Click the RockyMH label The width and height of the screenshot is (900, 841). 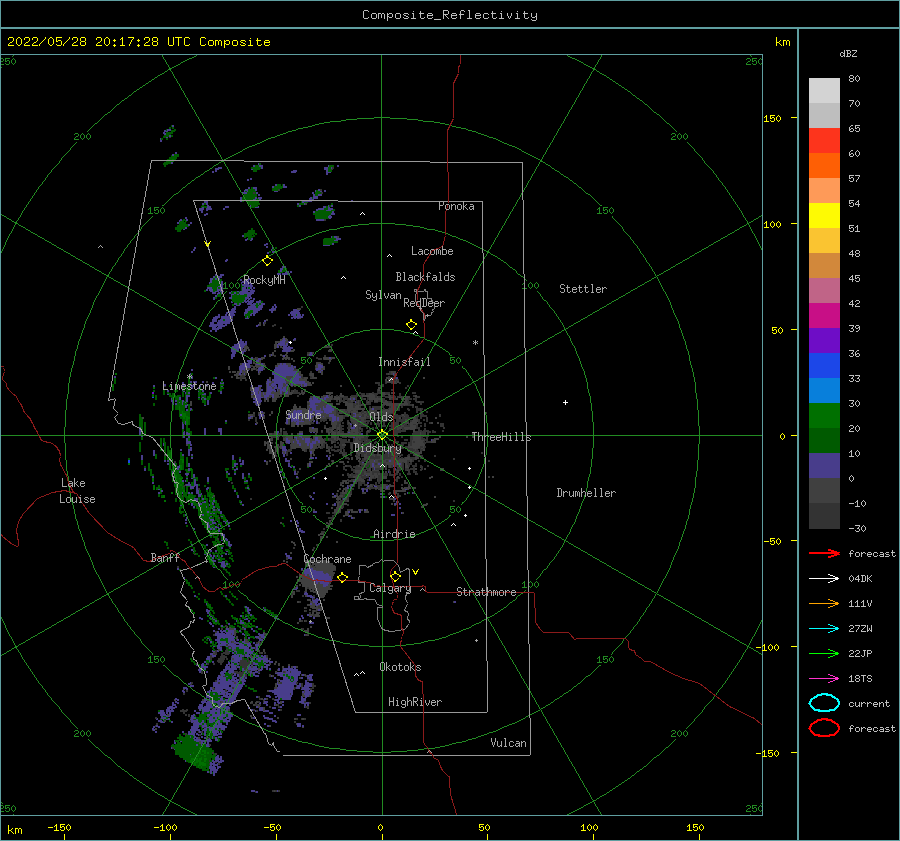[x=264, y=280]
